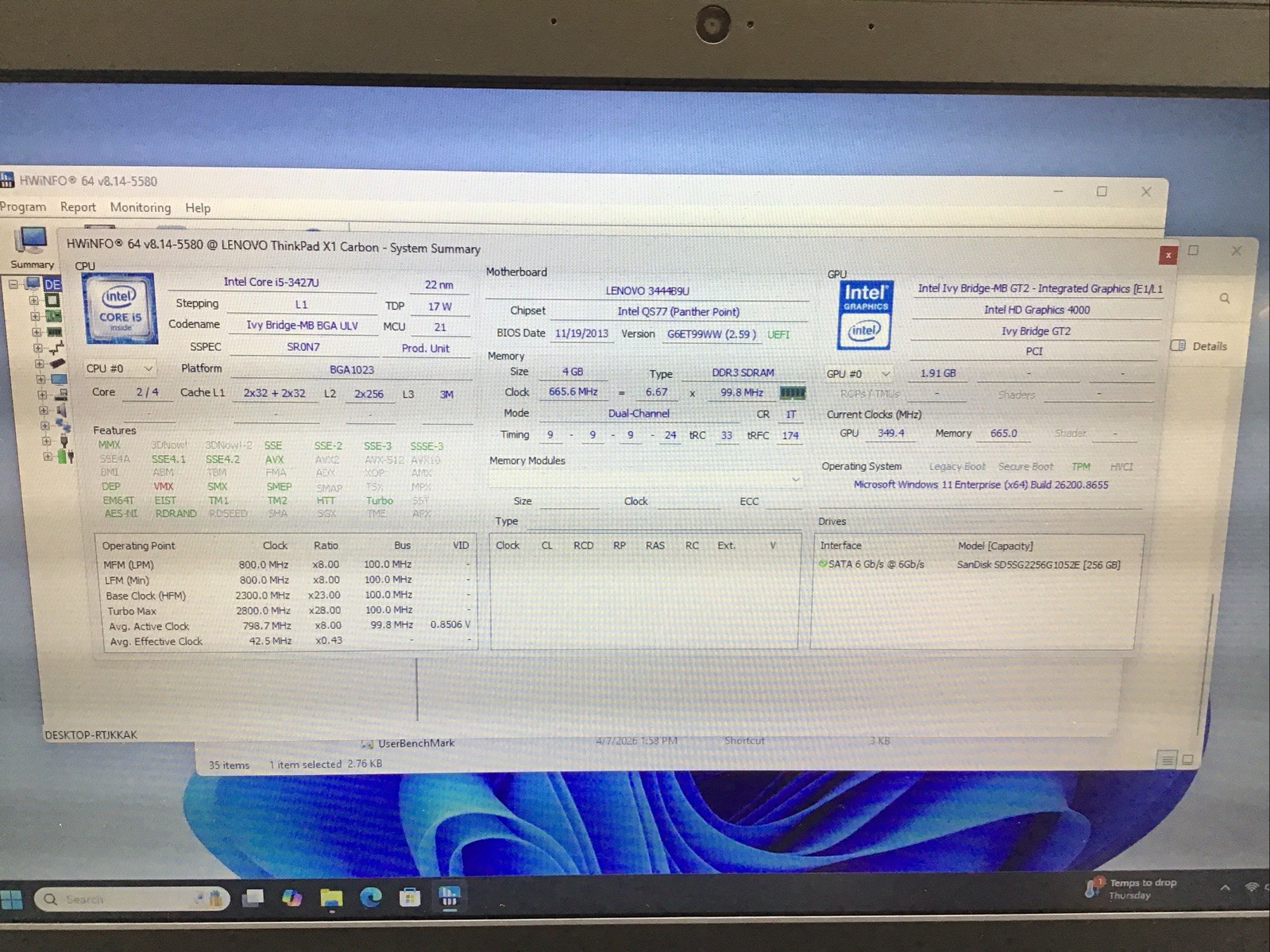The image size is (1270, 952).
Task: Open File Explorer from the taskbar
Action: [x=331, y=898]
